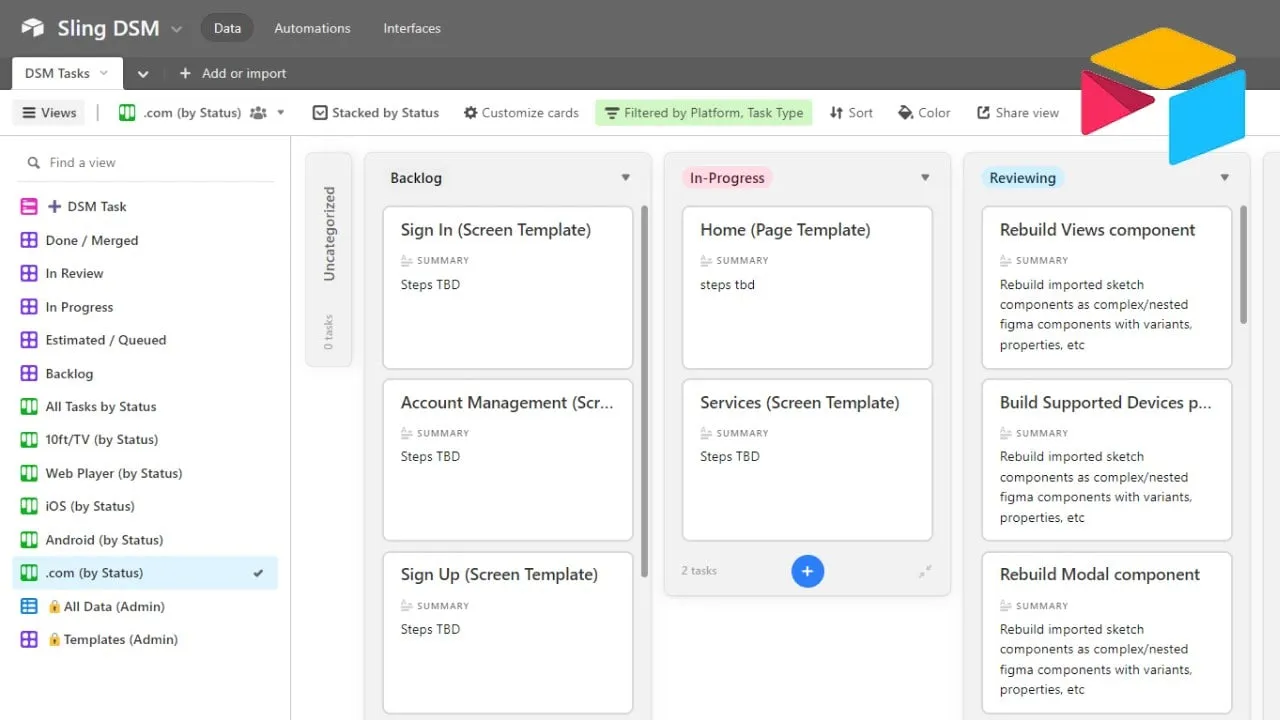Open the In Progress view

point(147,307)
